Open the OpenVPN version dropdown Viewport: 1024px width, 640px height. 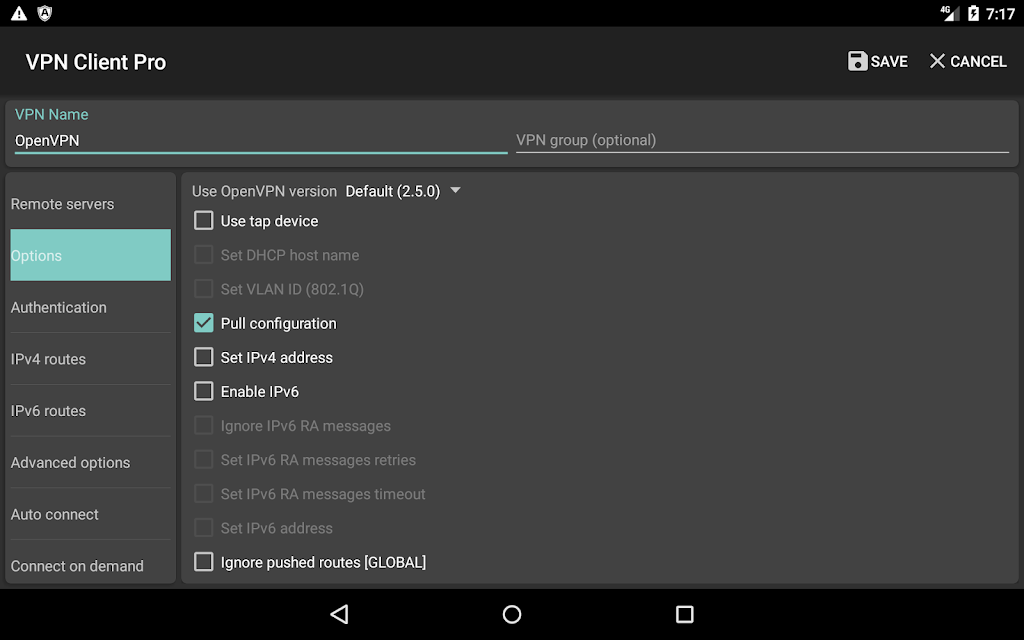click(x=402, y=191)
